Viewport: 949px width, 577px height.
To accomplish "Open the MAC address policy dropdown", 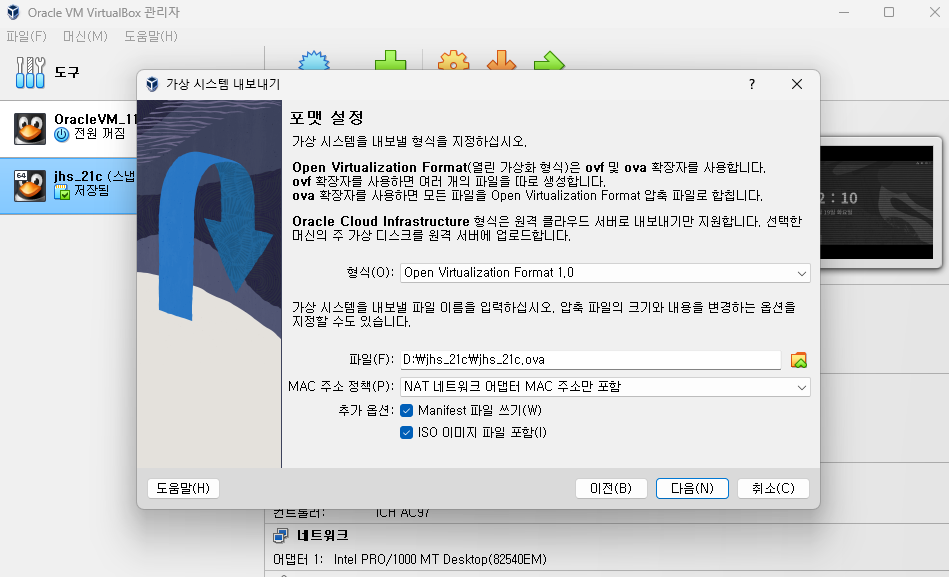I will [x=605, y=387].
